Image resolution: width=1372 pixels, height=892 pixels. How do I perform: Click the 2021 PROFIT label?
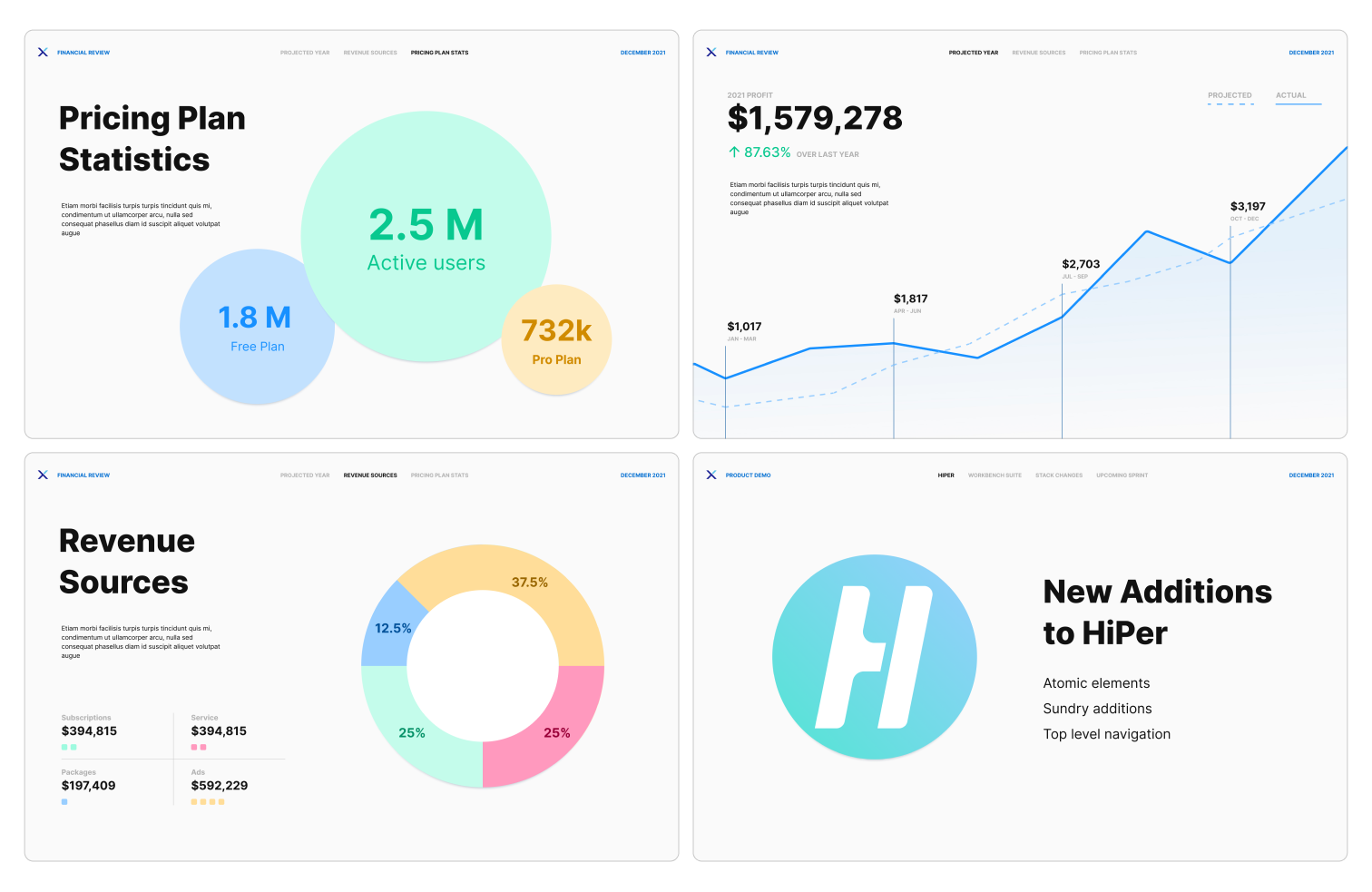click(x=750, y=95)
